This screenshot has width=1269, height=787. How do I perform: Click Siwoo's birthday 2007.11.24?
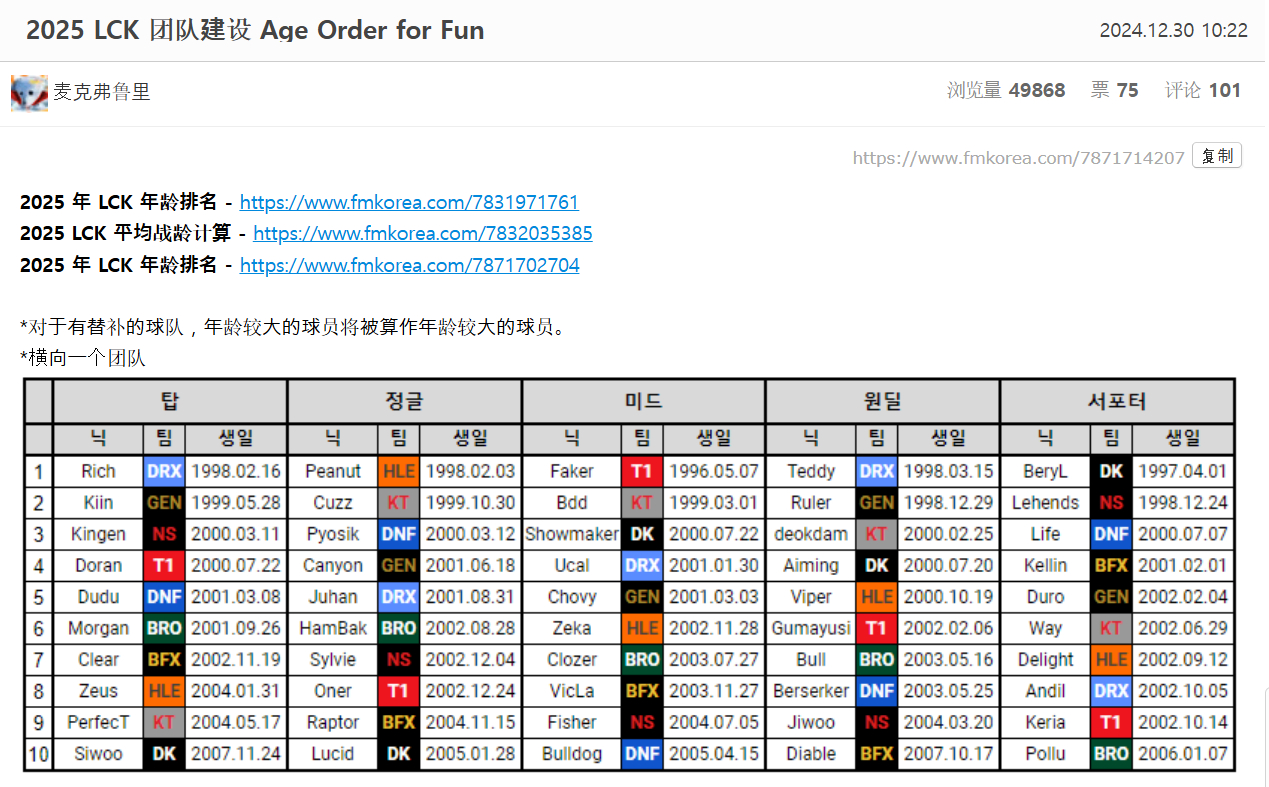236,754
